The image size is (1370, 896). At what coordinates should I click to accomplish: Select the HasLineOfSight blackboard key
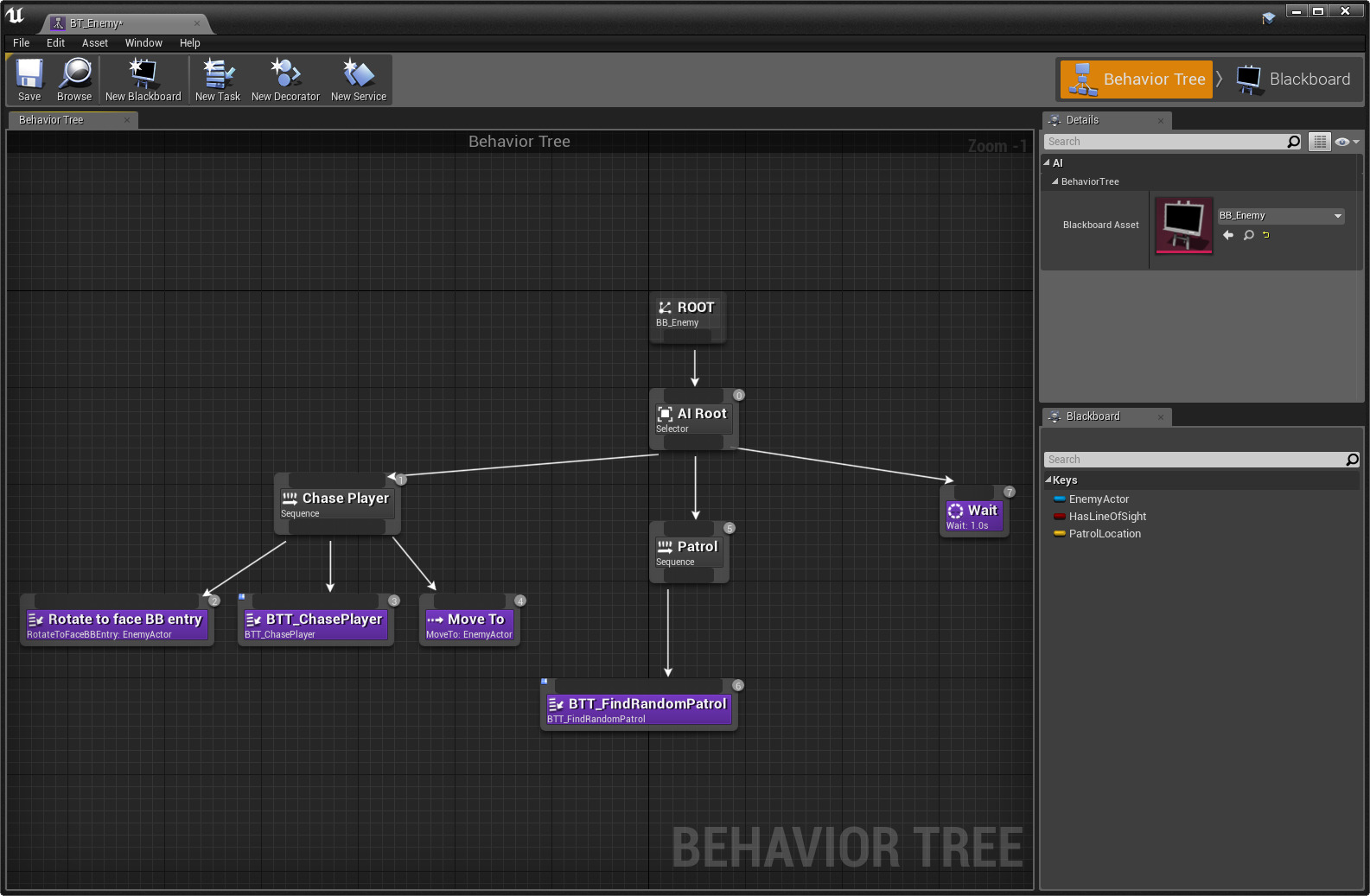(x=1106, y=517)
